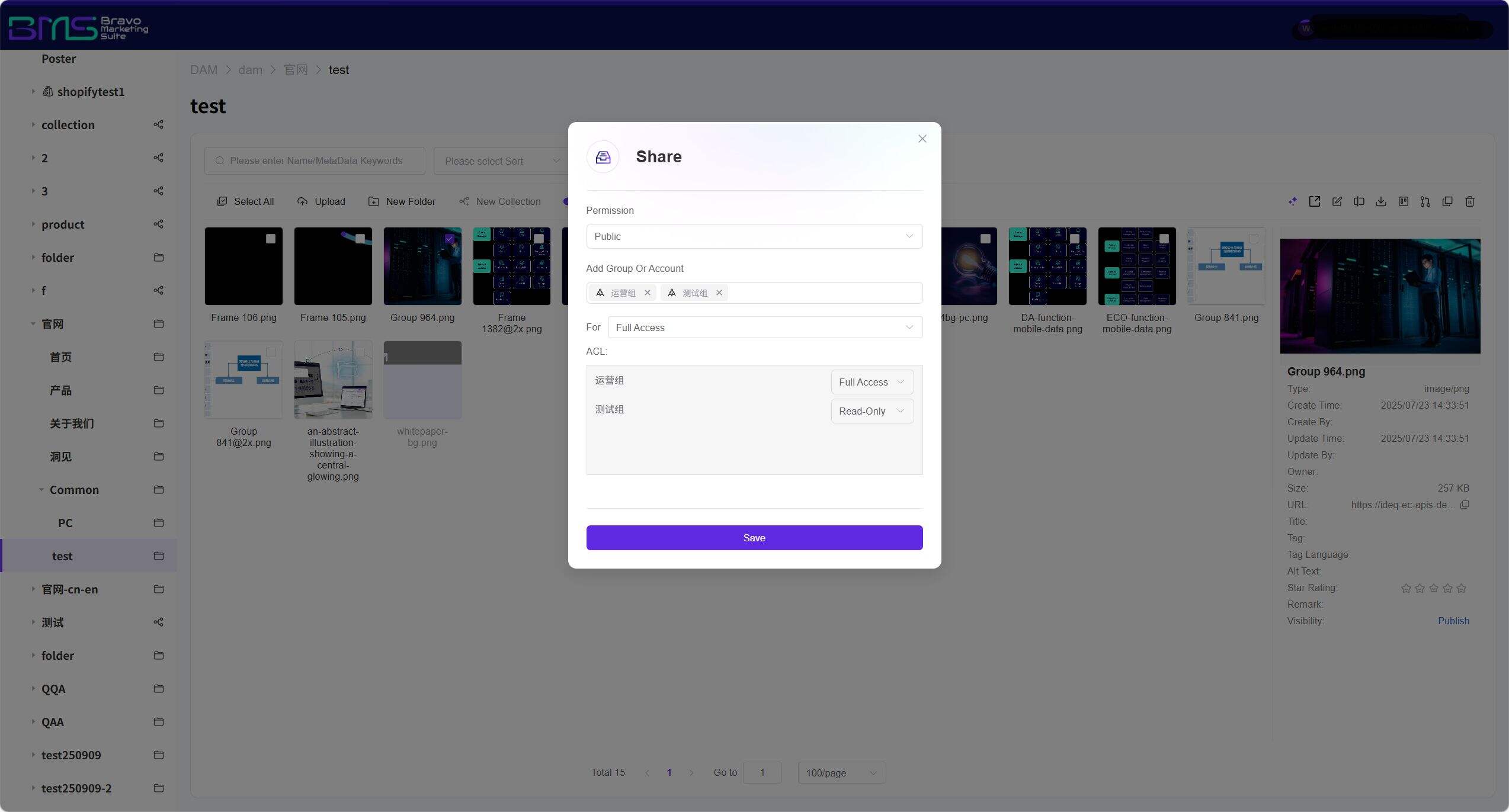Open the Permission dropdown showing Public
1509x812 pixels.
(x=754, y=236)
